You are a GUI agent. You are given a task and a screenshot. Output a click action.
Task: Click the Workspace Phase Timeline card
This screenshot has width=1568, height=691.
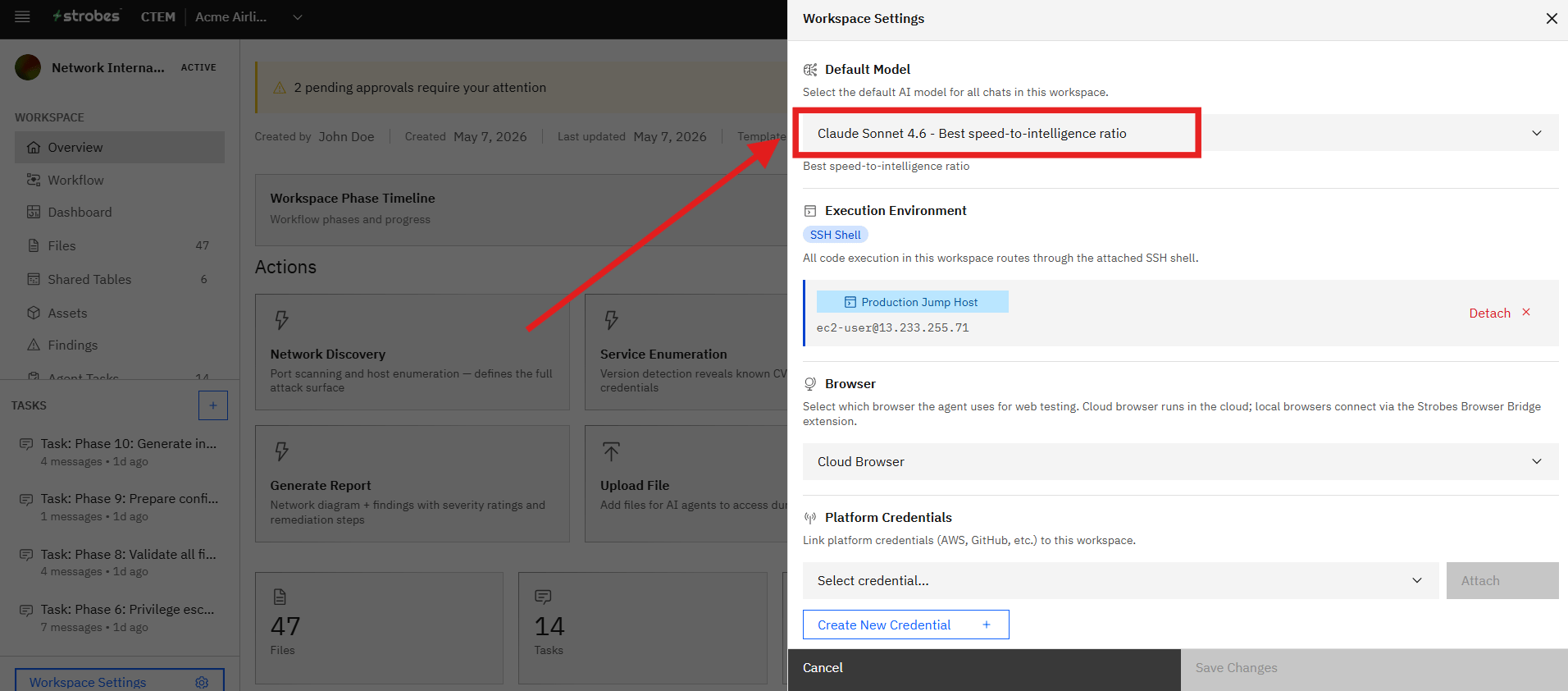[x=522, y=209]
